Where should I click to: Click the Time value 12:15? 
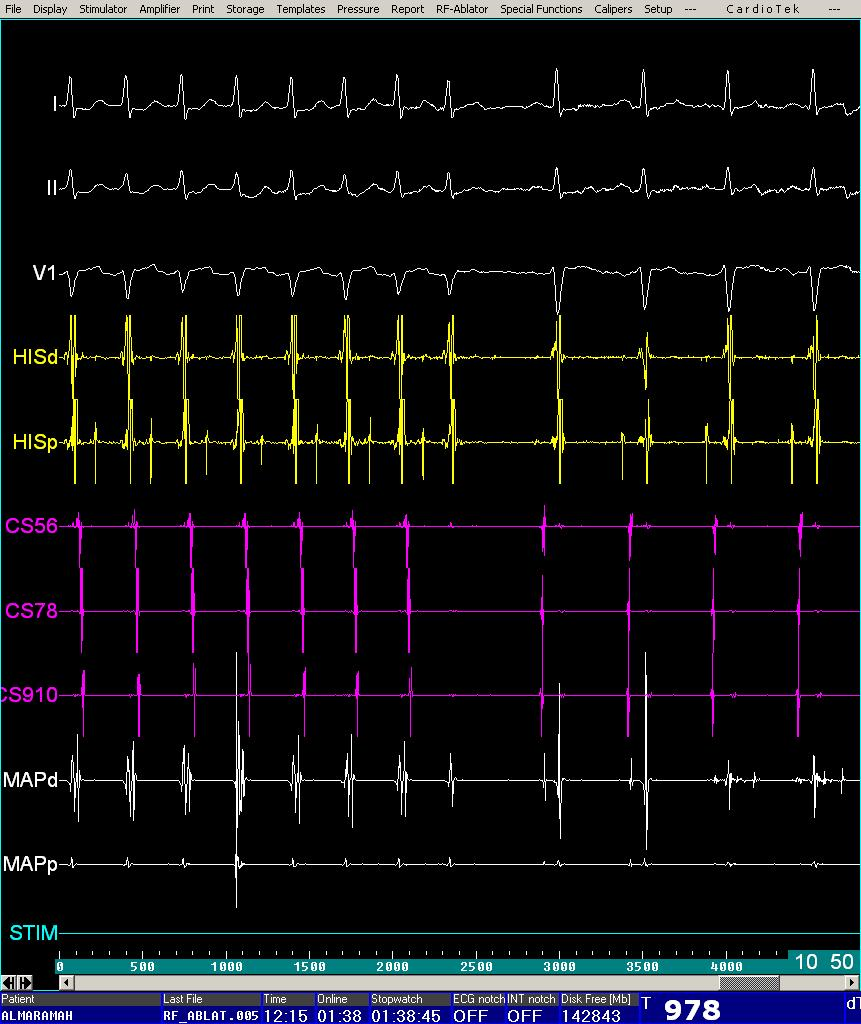click(285, 1016)
